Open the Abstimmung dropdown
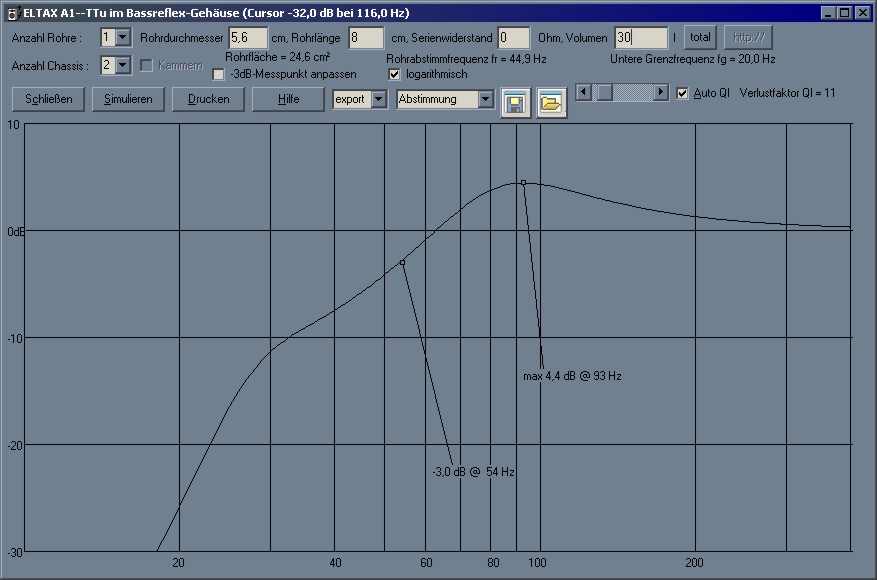 pos(485,99)
